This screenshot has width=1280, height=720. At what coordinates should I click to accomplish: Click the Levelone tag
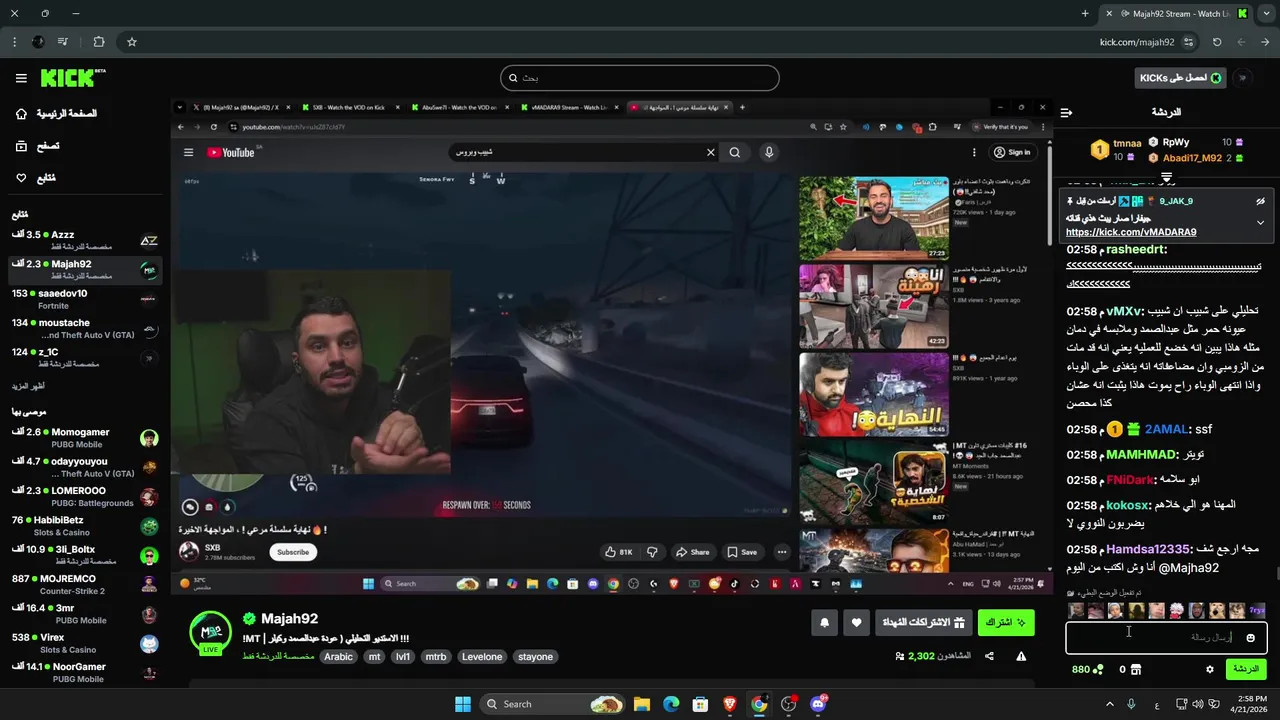482,657
